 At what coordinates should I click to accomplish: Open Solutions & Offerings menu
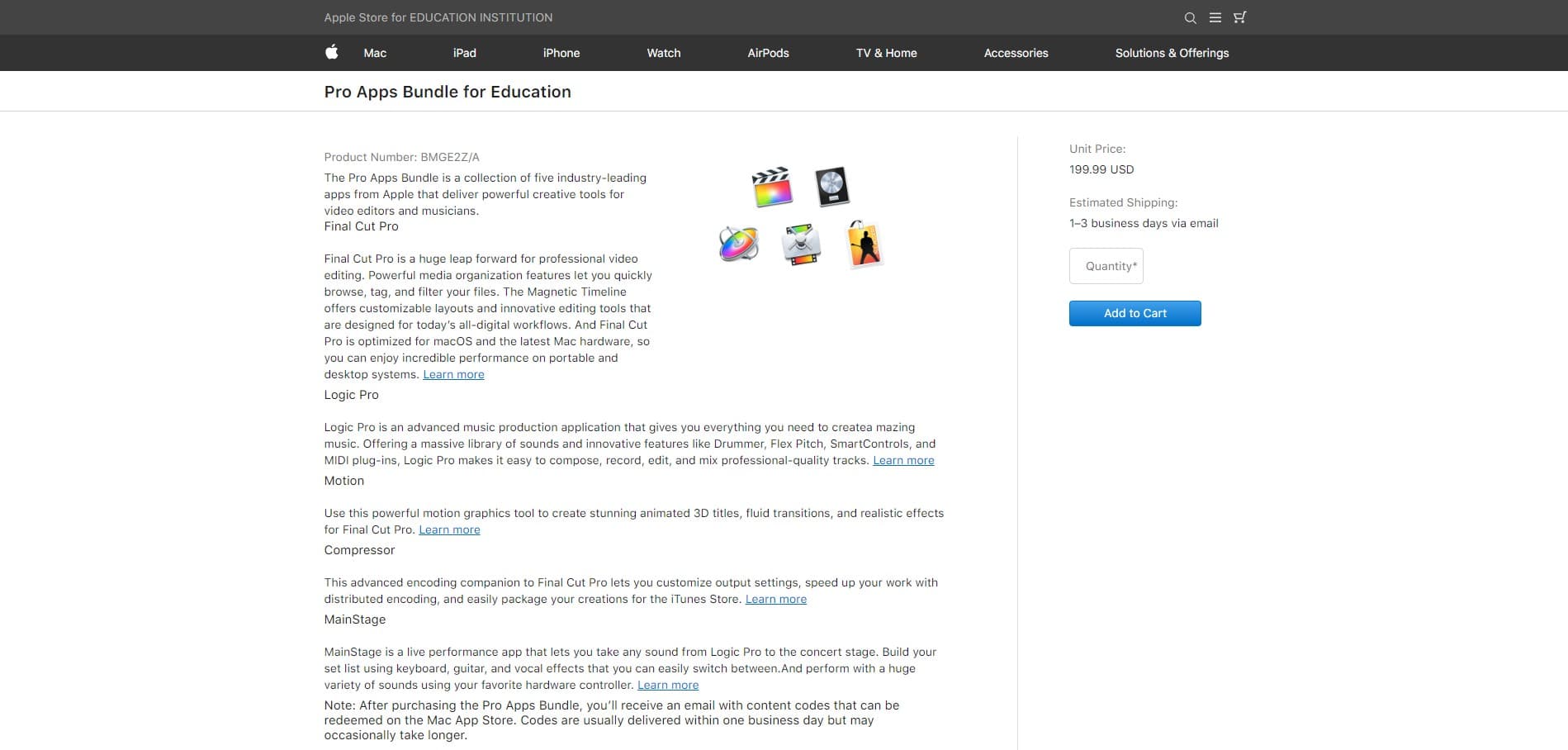1172,53
